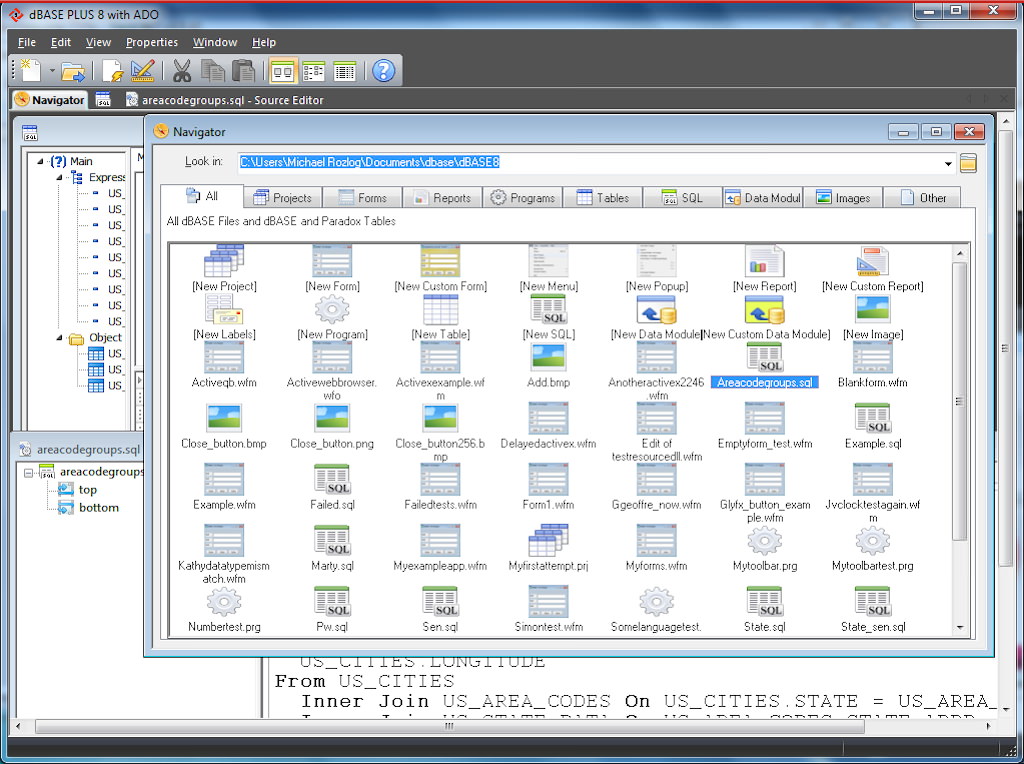The height and width of the screenshot is (764, 1024).
Task: Select the areacodegroups.sql Source Editor tab
Action: [x=224, y=100]
